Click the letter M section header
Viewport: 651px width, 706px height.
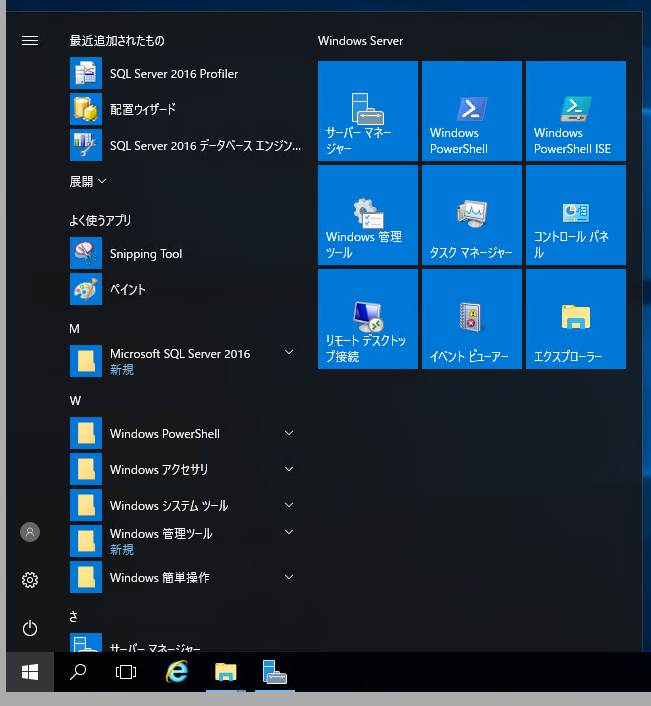click(74, 329)
